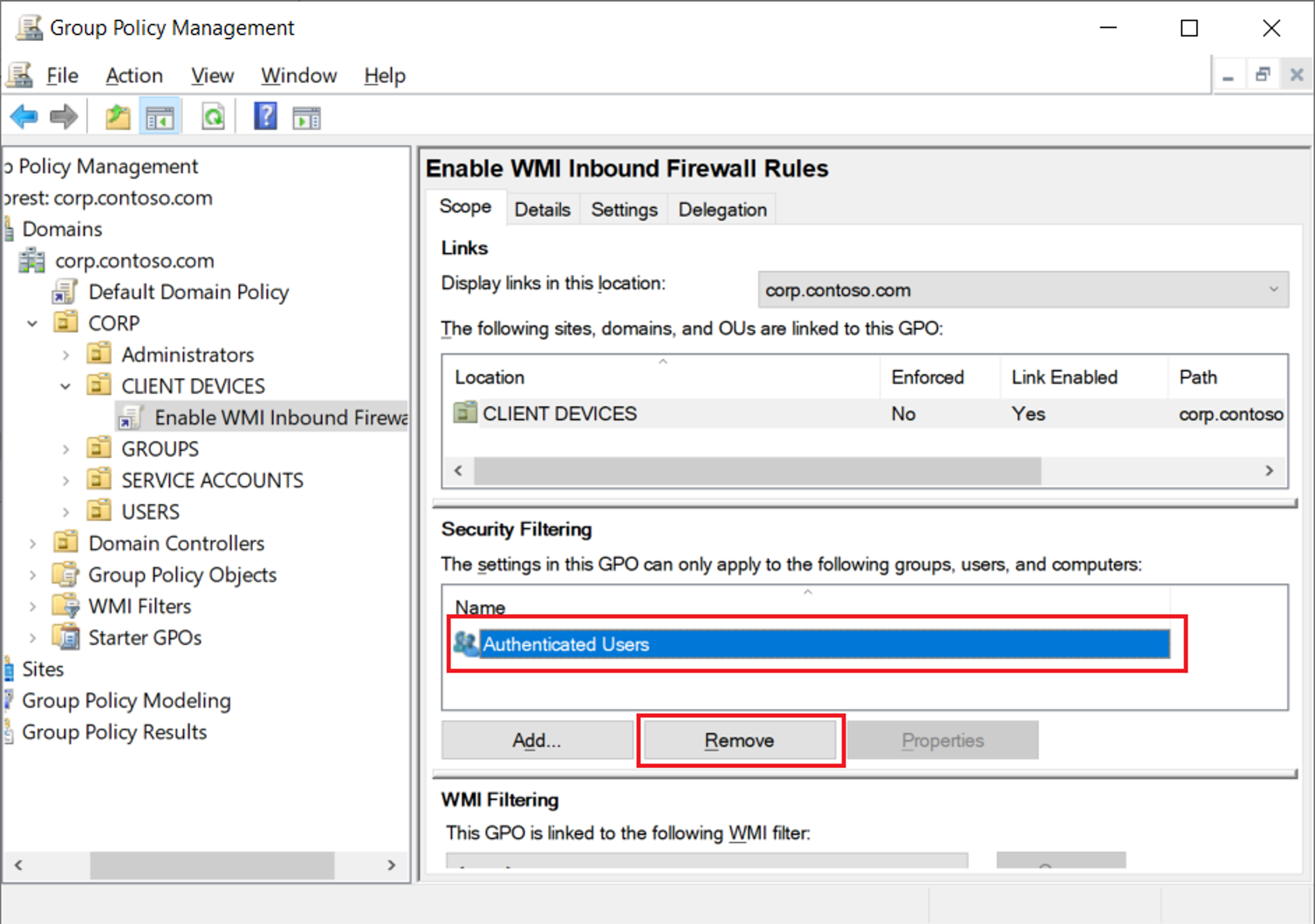The width and height of the screenshot is (1315, 924).
Task: Expand the SERVICE ACCOUNTS OU
Action: click(x=66, y=481)
